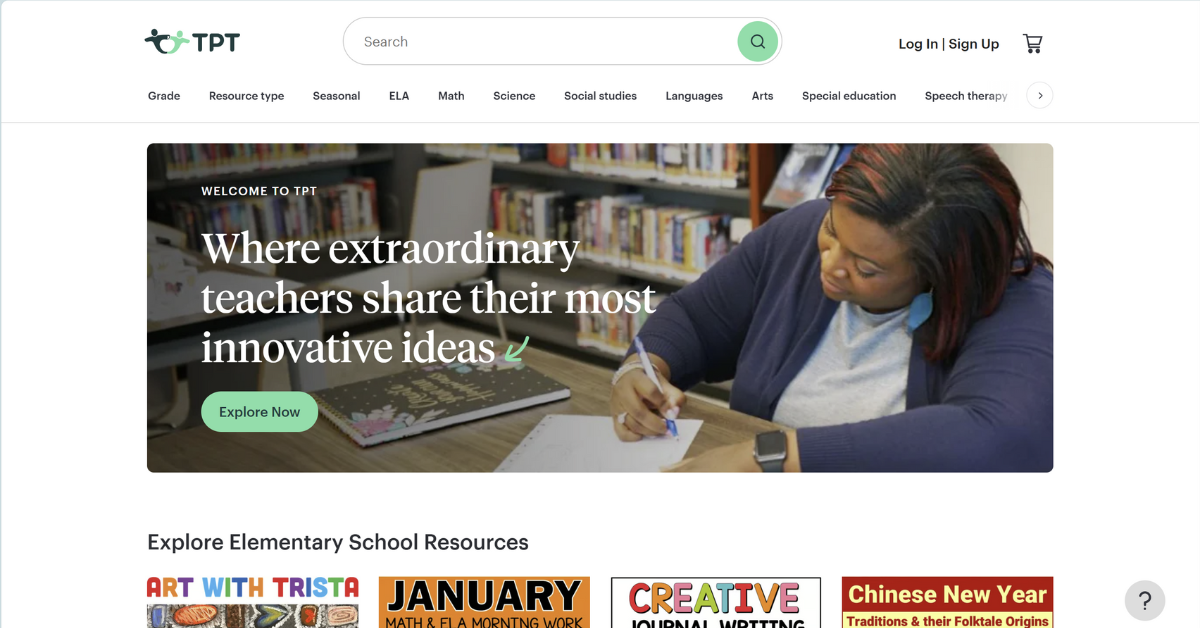
Task: Open the help question mark bubble
Action: tap(1145, 601)
